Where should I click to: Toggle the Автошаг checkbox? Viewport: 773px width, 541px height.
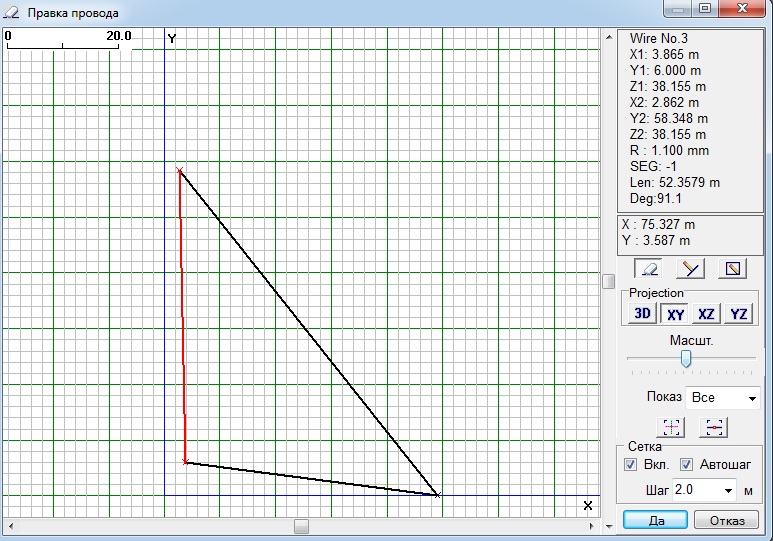(x=686, y=465)
